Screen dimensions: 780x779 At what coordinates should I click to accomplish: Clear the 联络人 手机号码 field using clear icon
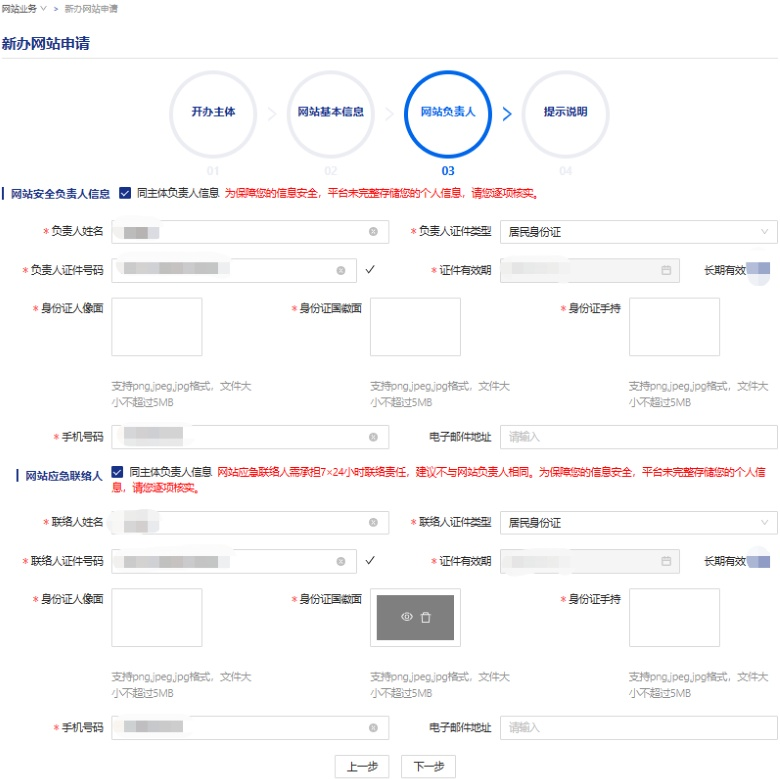(373, 728)
